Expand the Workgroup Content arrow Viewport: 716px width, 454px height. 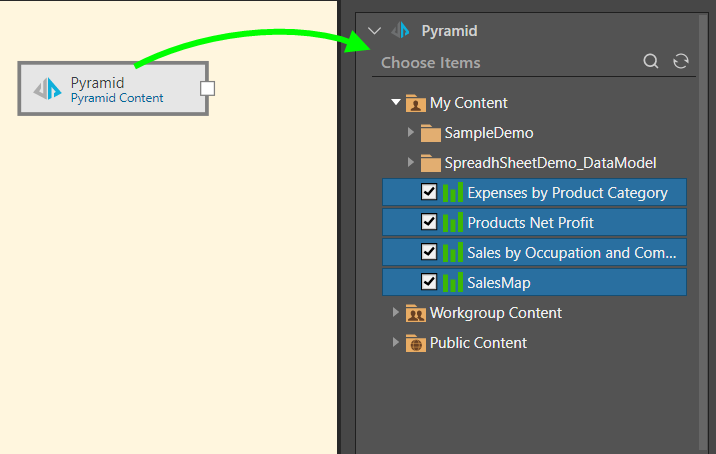click(396, 313)
